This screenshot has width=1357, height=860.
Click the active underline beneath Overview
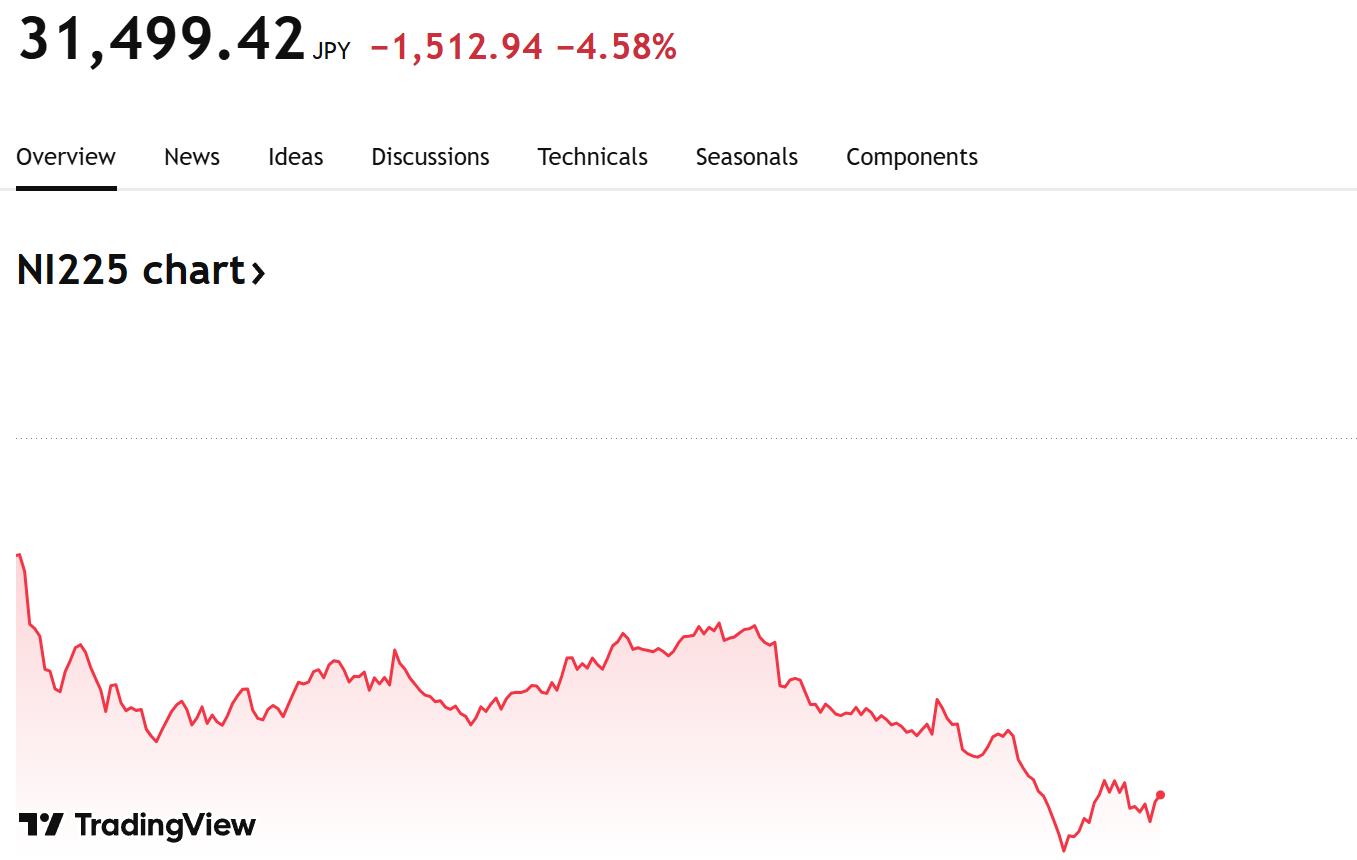coord(66,188)
